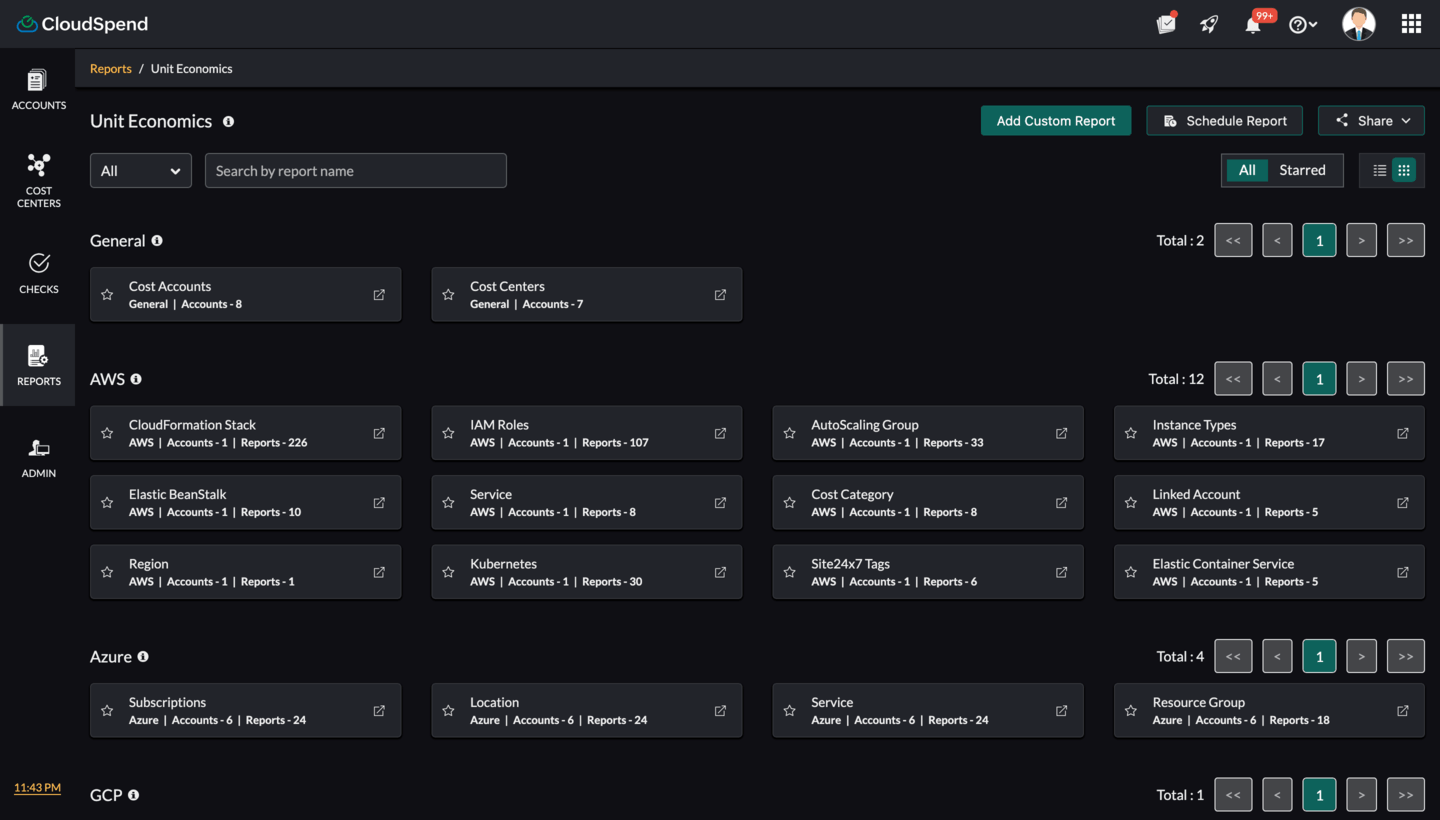Go to Admin section in sidebar
The width and height of the screenshot is (1440, 820).
click(x=38, y=458)
